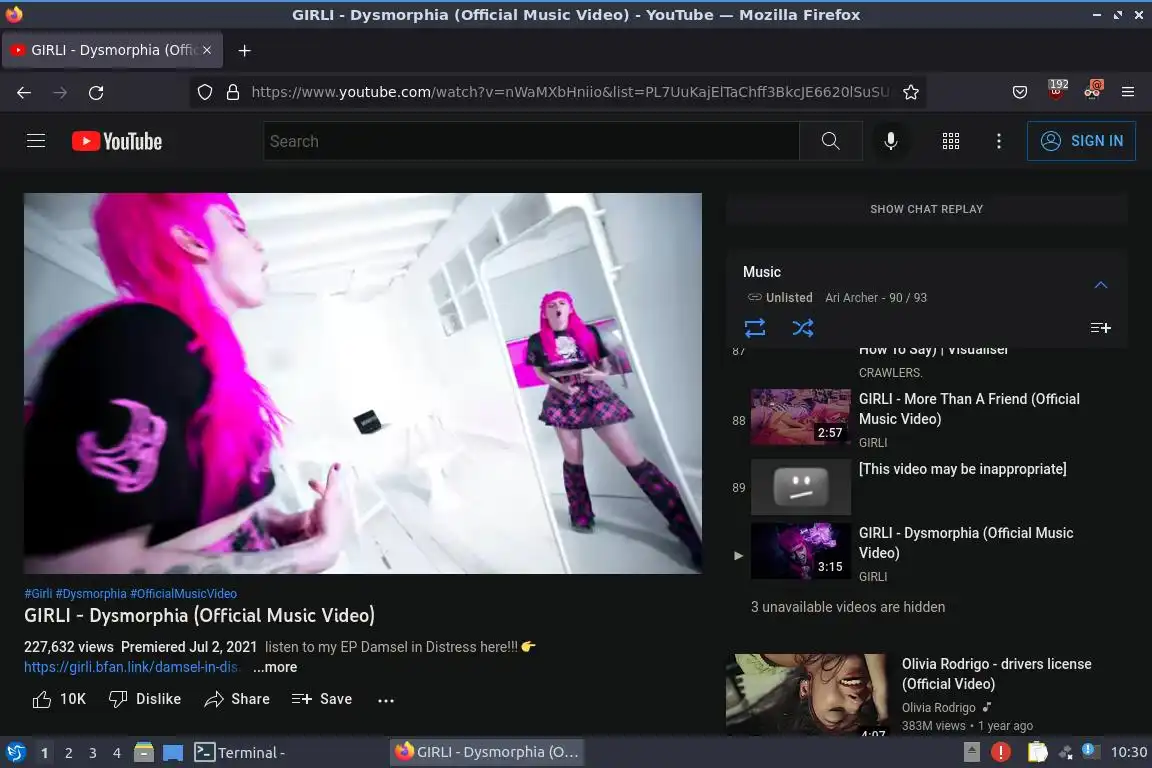Open a new browser tab
Screen dimensions: 1152x768
point(245,50)
